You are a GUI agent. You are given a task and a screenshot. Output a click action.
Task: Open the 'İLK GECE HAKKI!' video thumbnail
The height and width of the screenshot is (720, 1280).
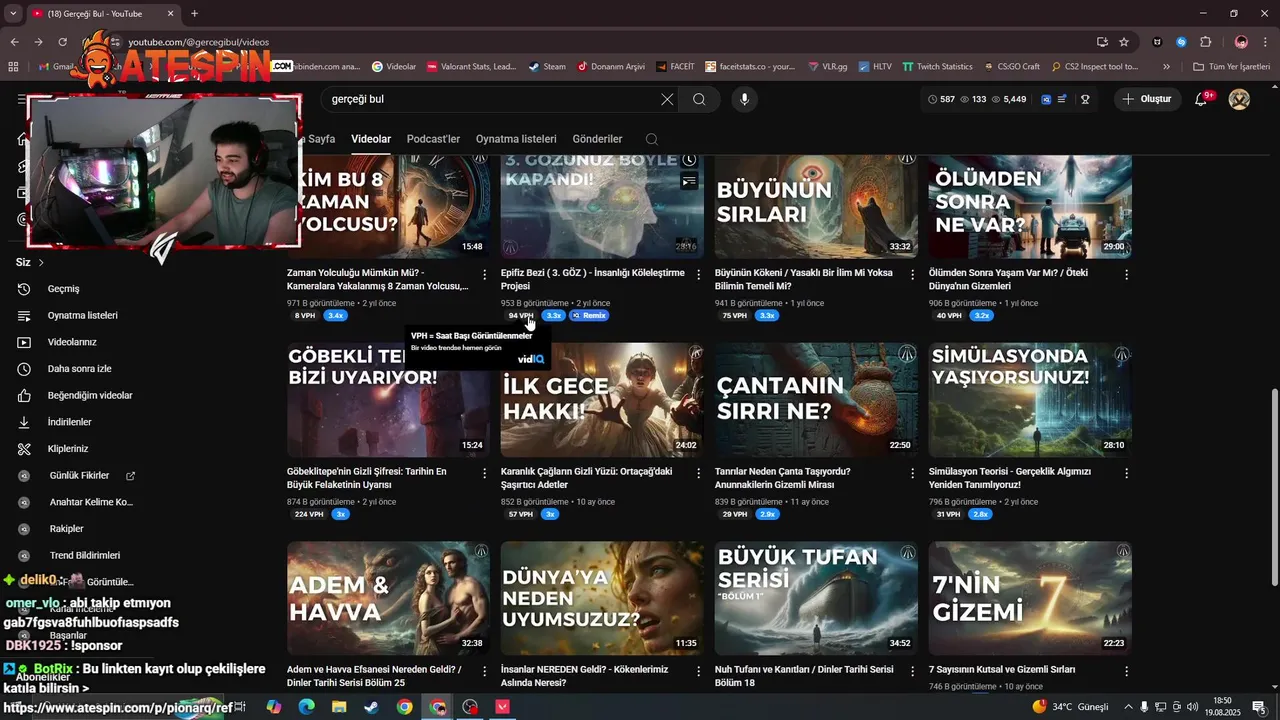[x=602, y=400]
